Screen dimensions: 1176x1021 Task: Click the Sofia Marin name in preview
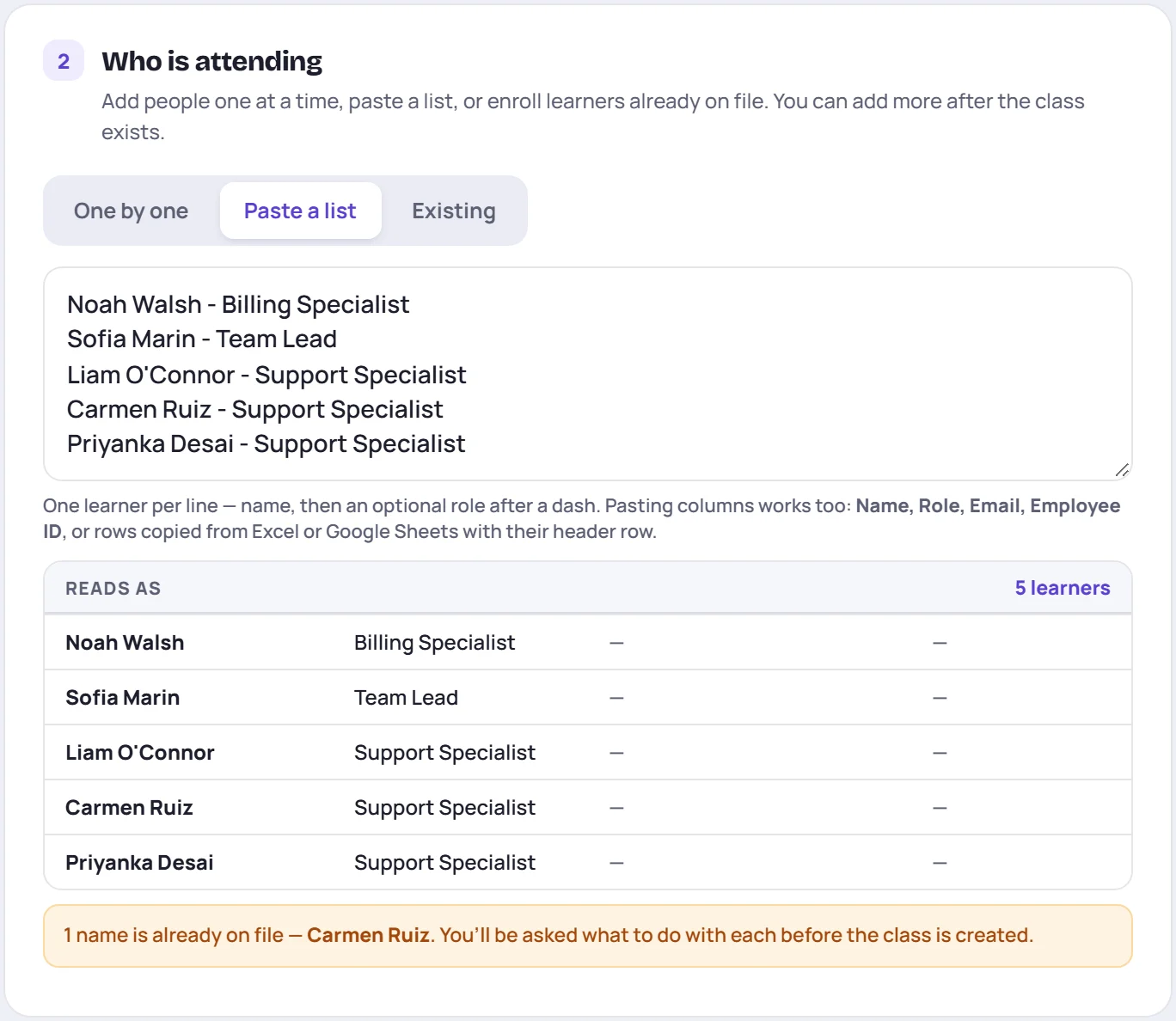coord(123,698)
